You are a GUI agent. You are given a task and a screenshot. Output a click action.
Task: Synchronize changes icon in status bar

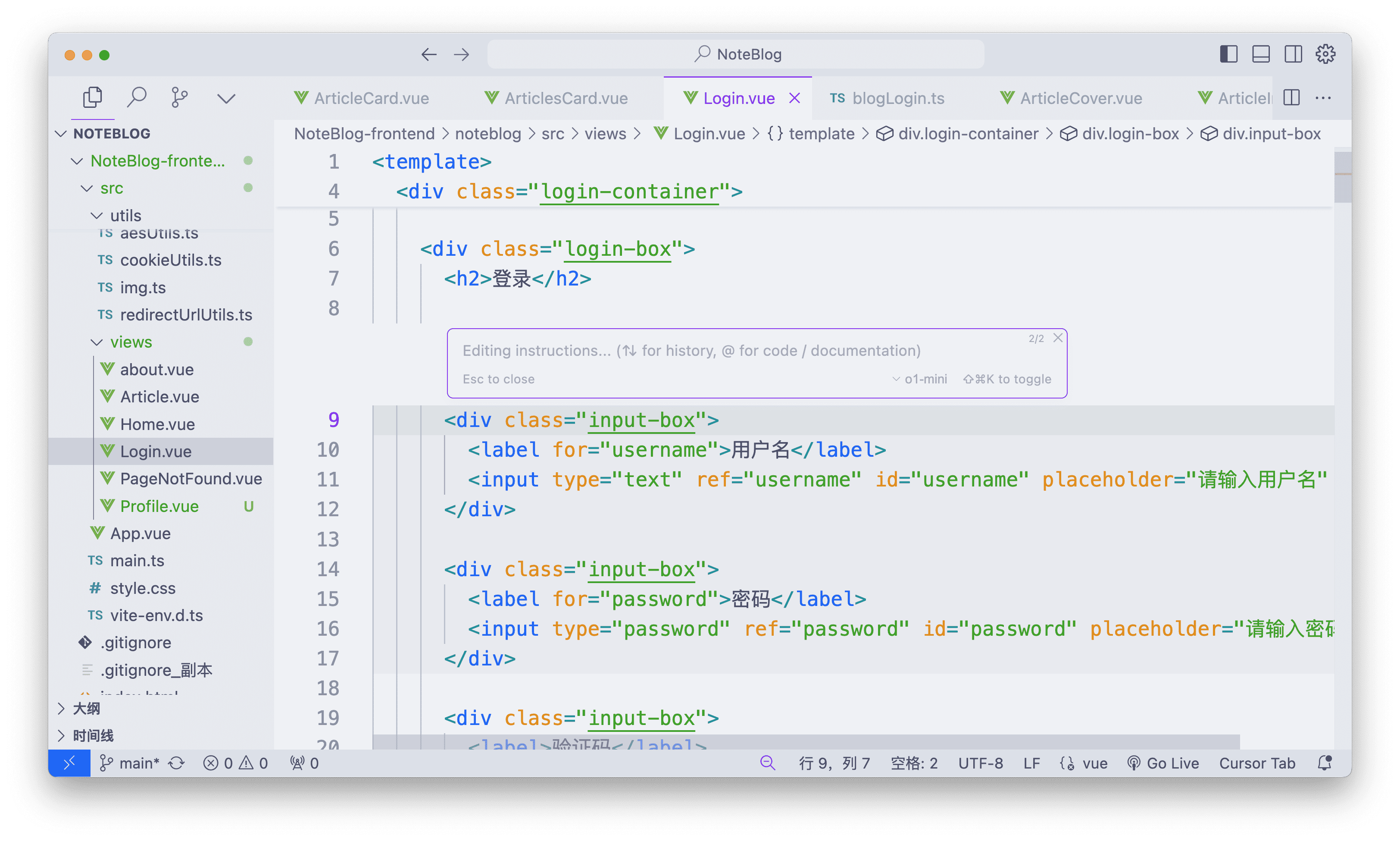[x=177, y=763]
